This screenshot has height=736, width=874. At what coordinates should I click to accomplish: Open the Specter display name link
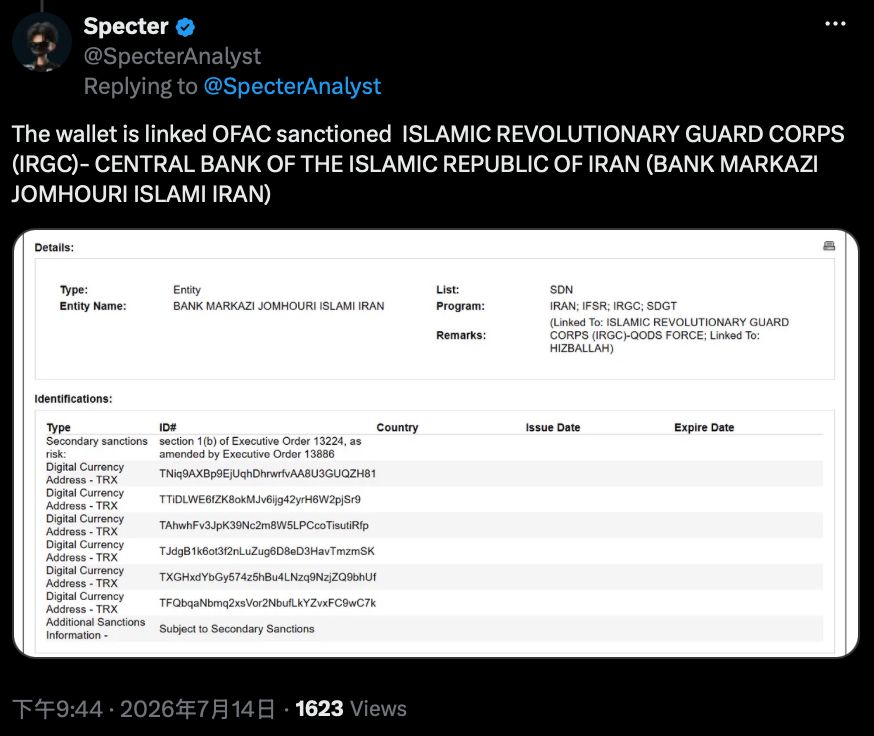click(x=126, y=26)
